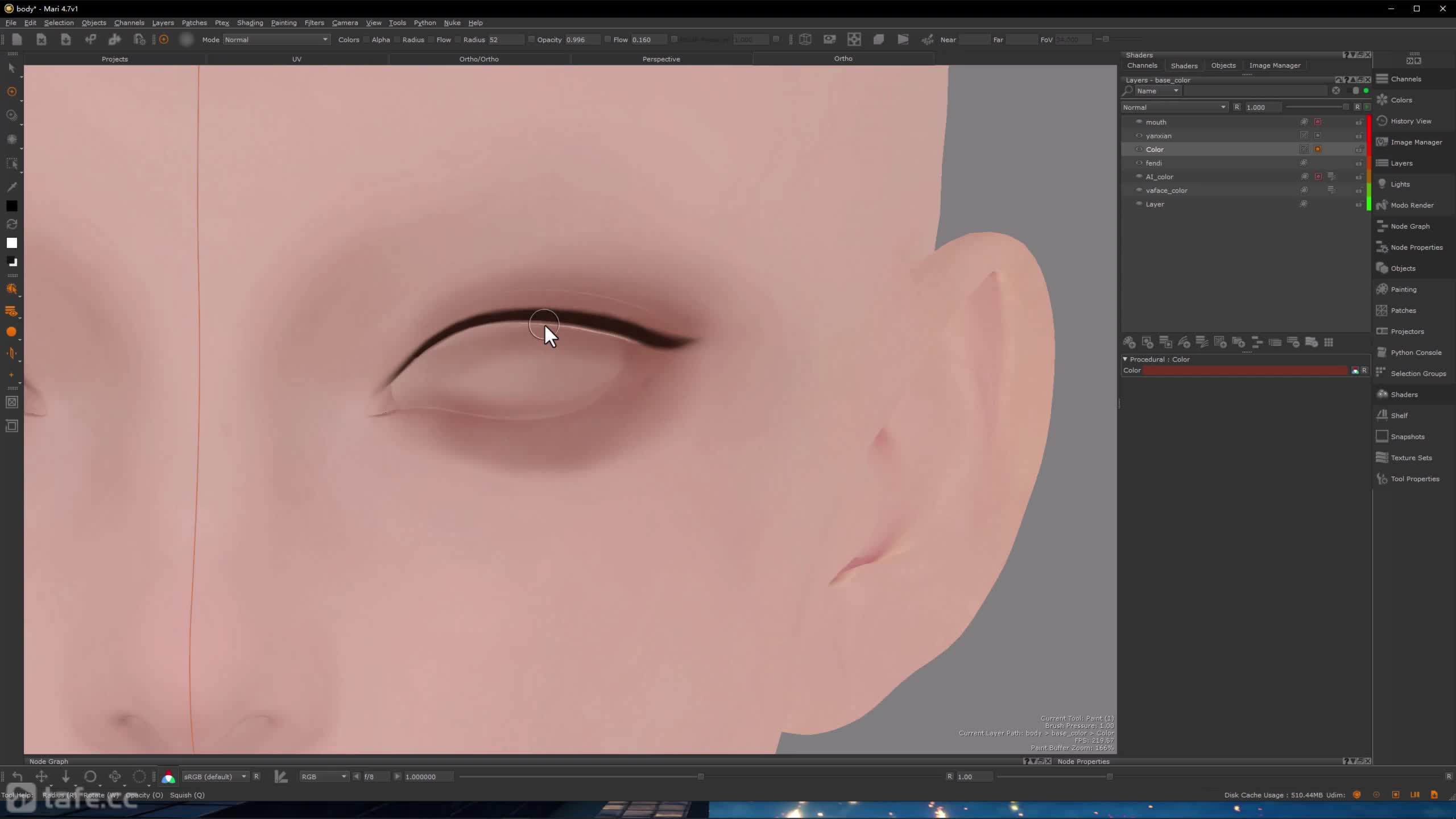This screenshot has width=1456, height=819.
Task: Toggle the checkbox before the Opacity field
Action: pyautogui.click(x=531, y=39)
